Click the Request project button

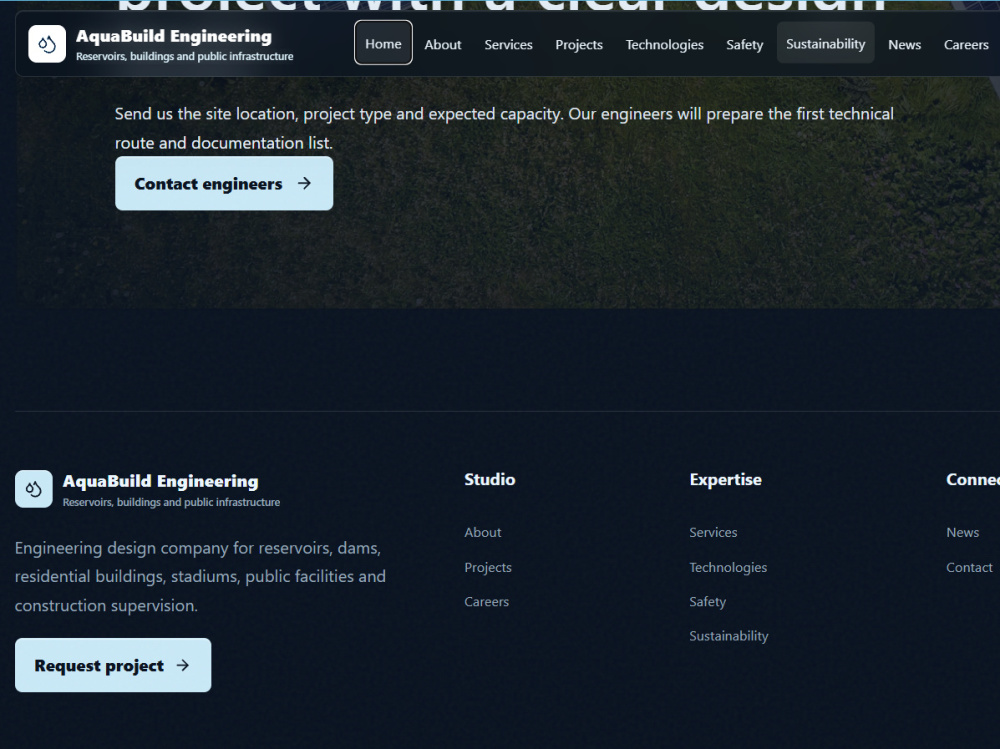(113, 665)
